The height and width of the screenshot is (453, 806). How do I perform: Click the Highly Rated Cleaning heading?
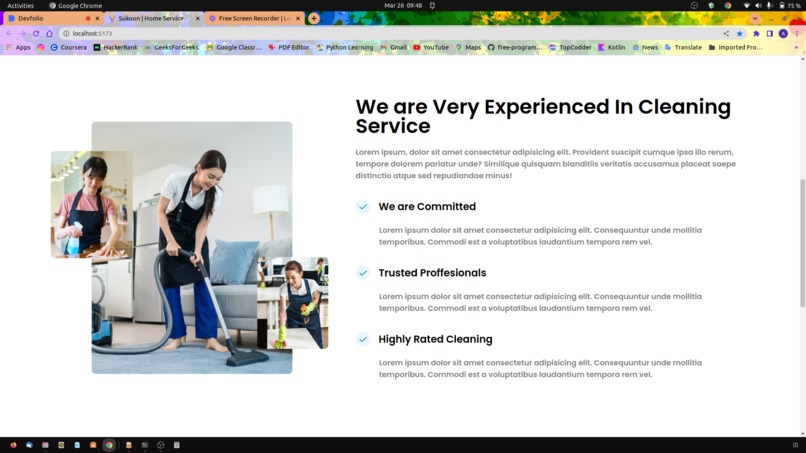(x=435, y=339)
